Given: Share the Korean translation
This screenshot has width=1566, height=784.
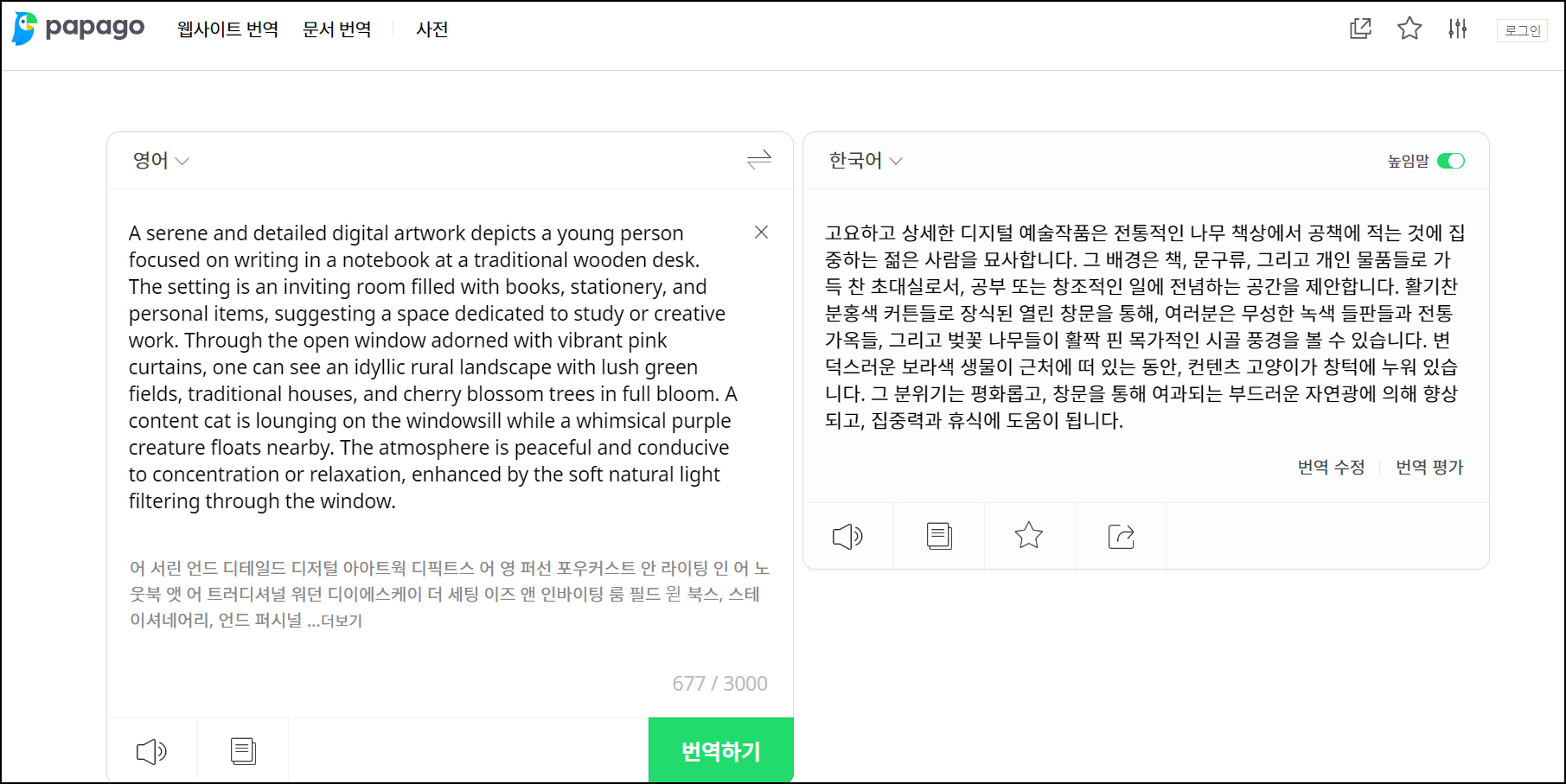Looking at the screenshot, I should (1121, 536).
